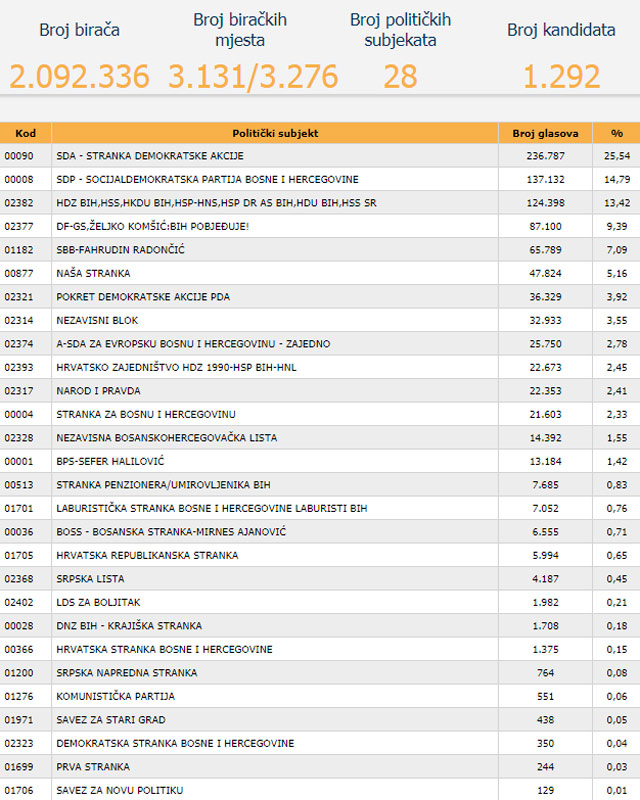
Task: Click LDS Za Boljitak party name
Action: [98, 602]
